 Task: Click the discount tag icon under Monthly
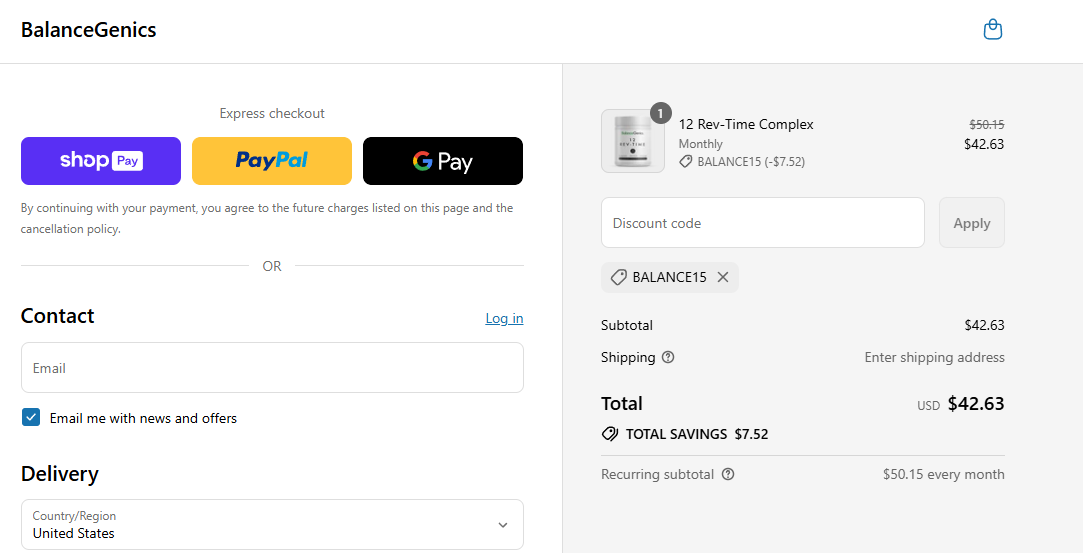pyautogui.click(x=685, y=162)
